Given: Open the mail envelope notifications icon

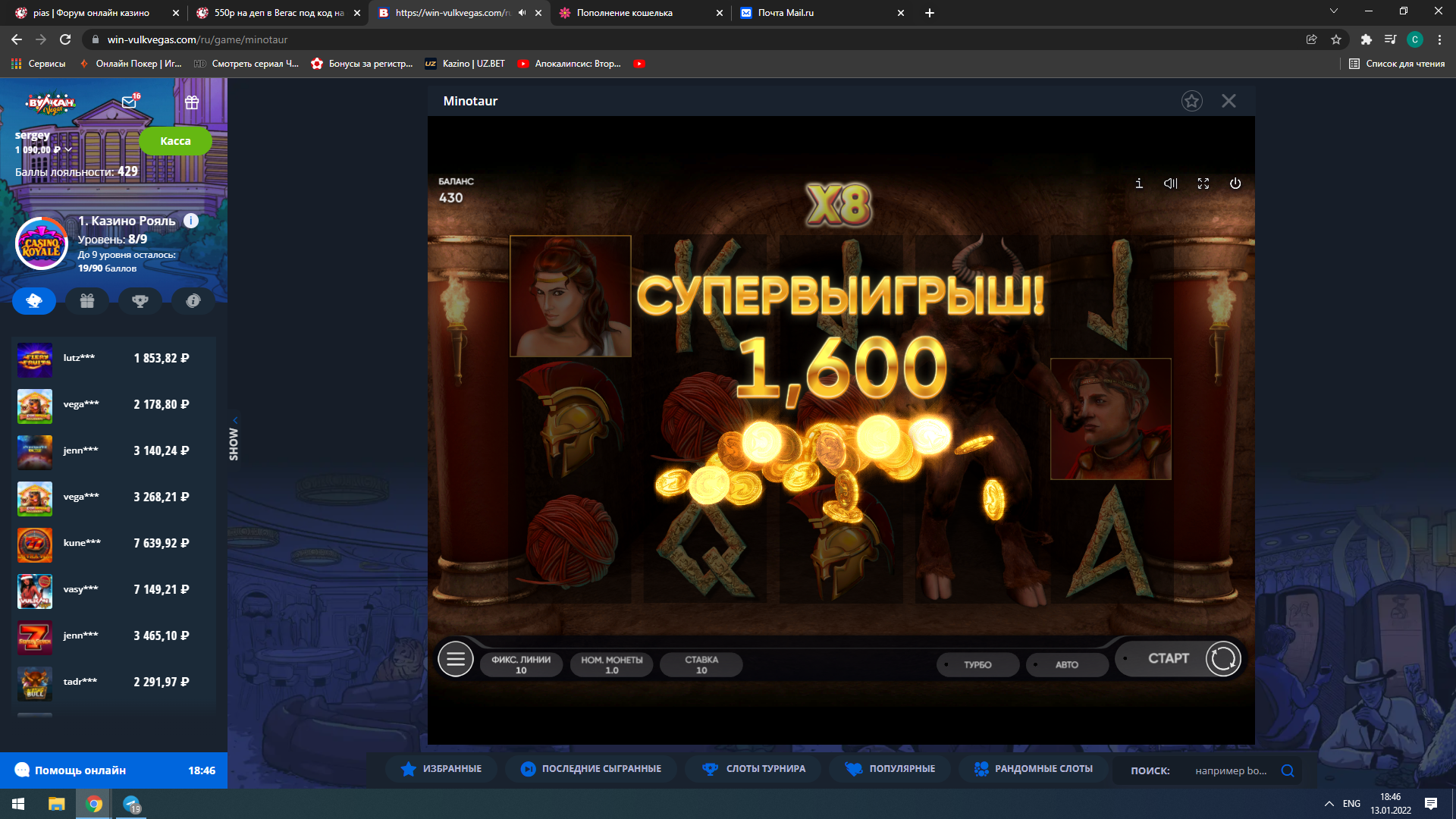Looking at the screenshot, I should 129,102.
